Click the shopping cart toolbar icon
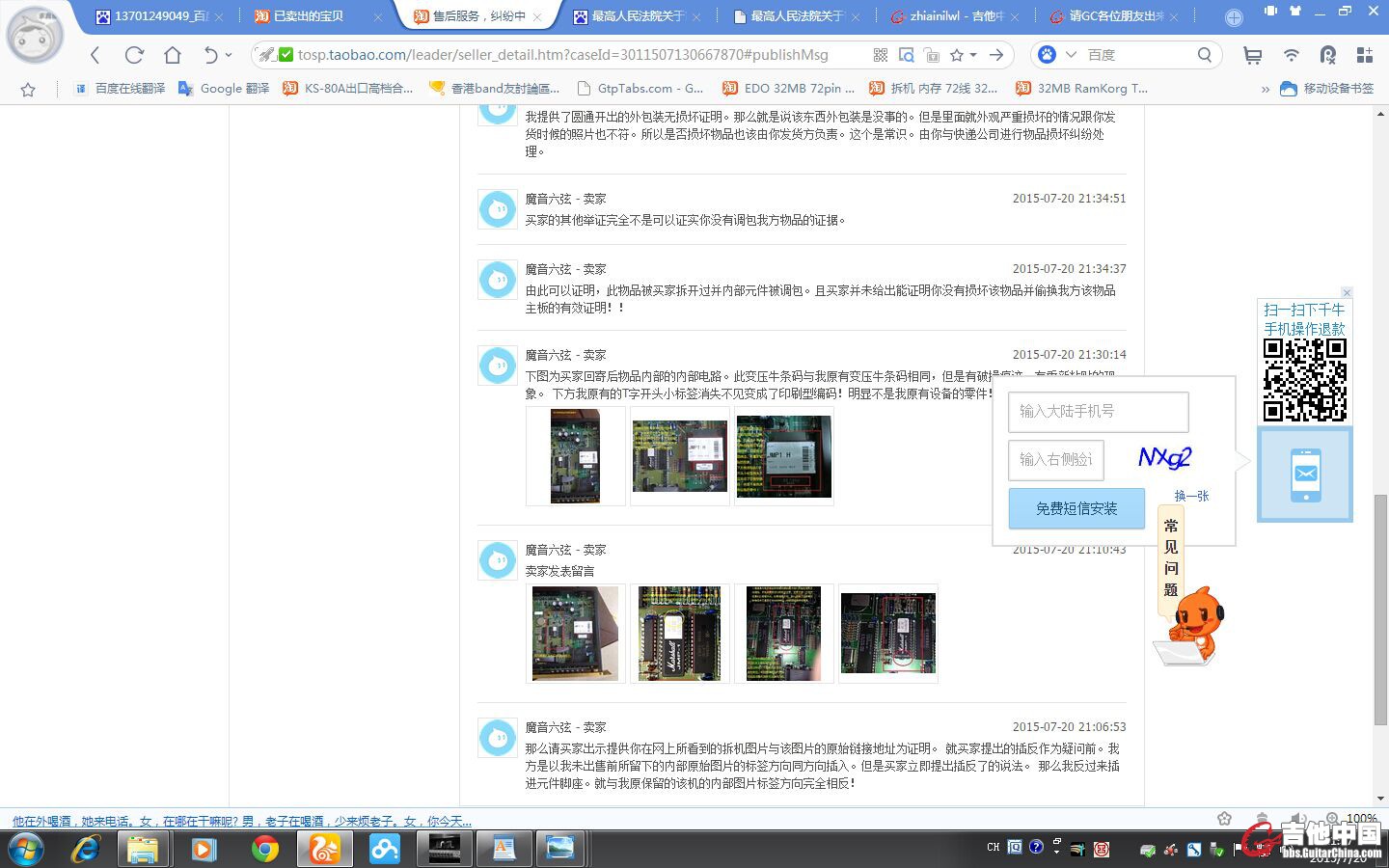 1252,55
